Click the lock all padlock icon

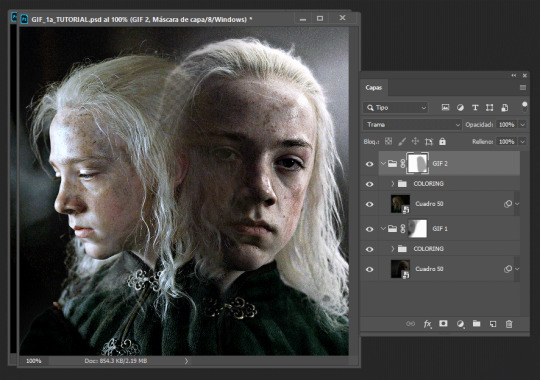click(443, 141)
